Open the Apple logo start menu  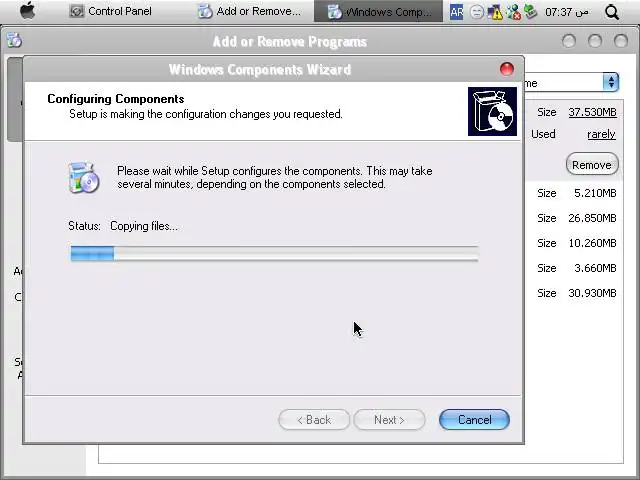click(x=27, y=11)
